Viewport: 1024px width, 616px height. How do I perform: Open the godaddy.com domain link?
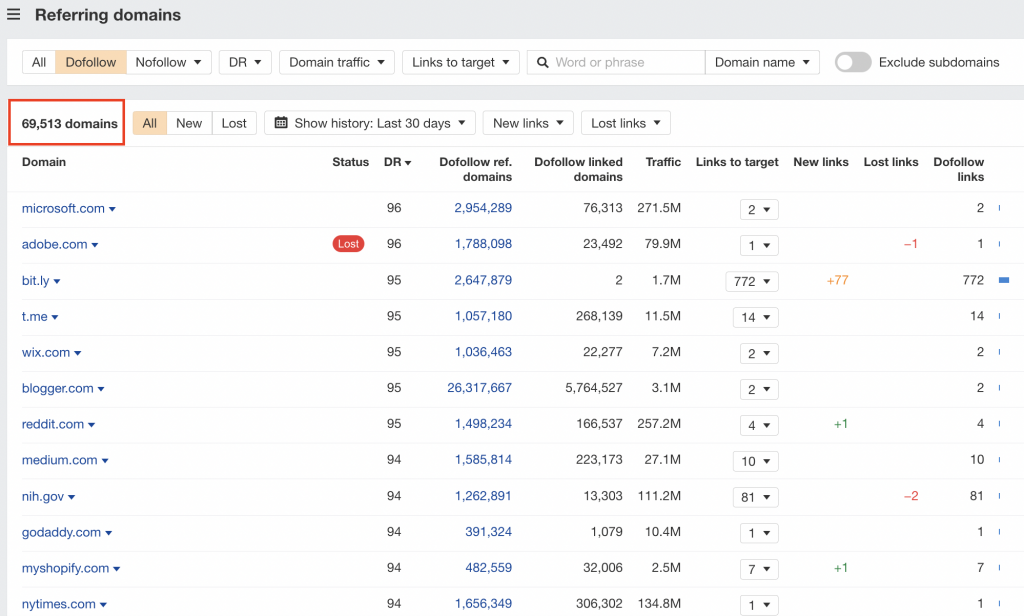coord(61,532)
